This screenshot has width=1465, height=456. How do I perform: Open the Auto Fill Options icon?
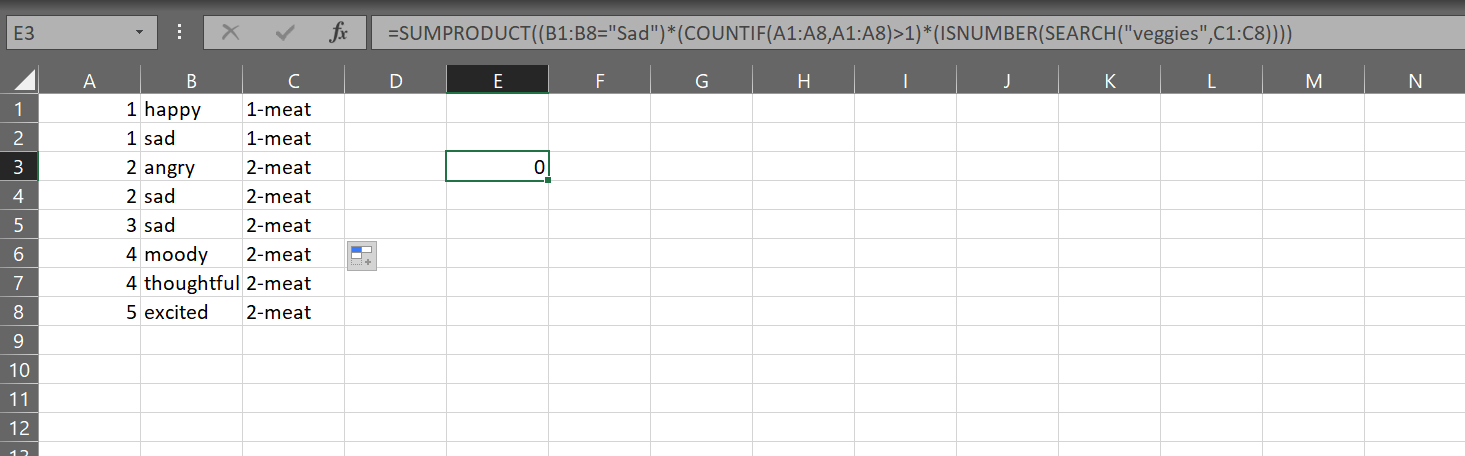point(362,255)
